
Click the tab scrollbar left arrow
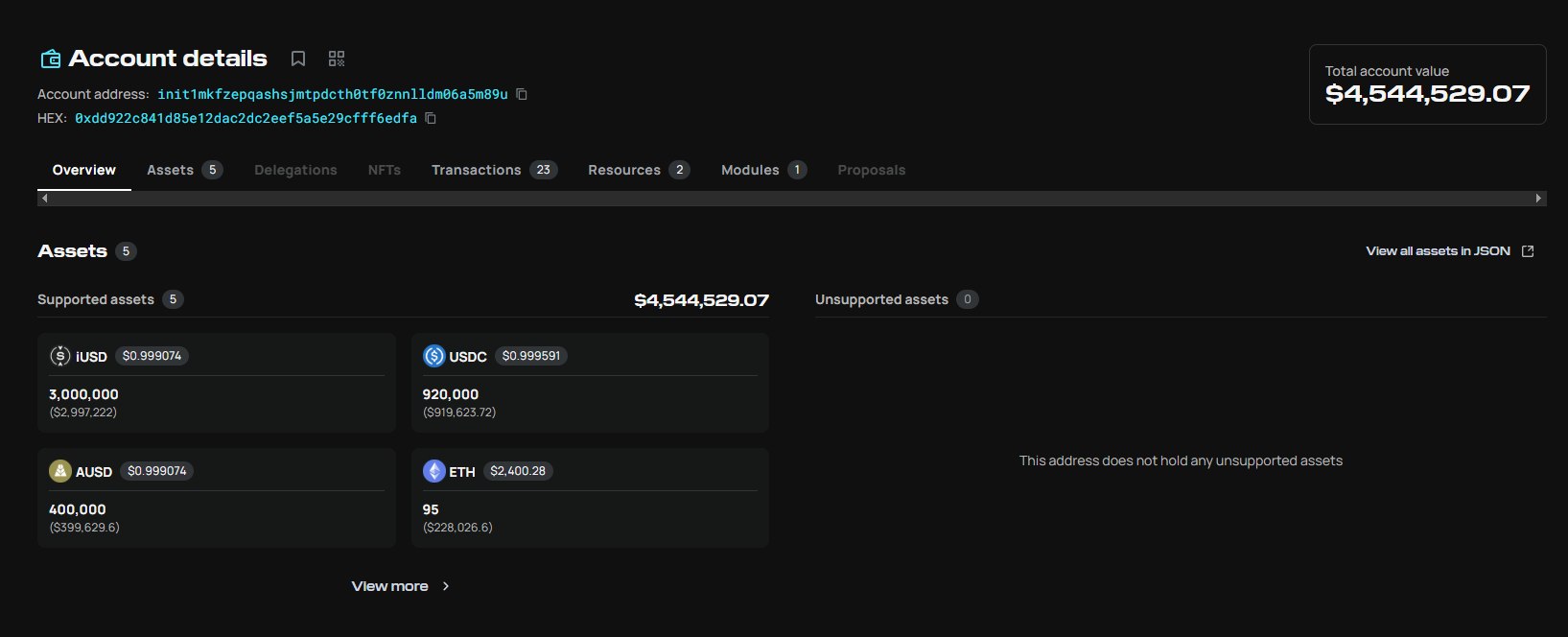(44, 199)
